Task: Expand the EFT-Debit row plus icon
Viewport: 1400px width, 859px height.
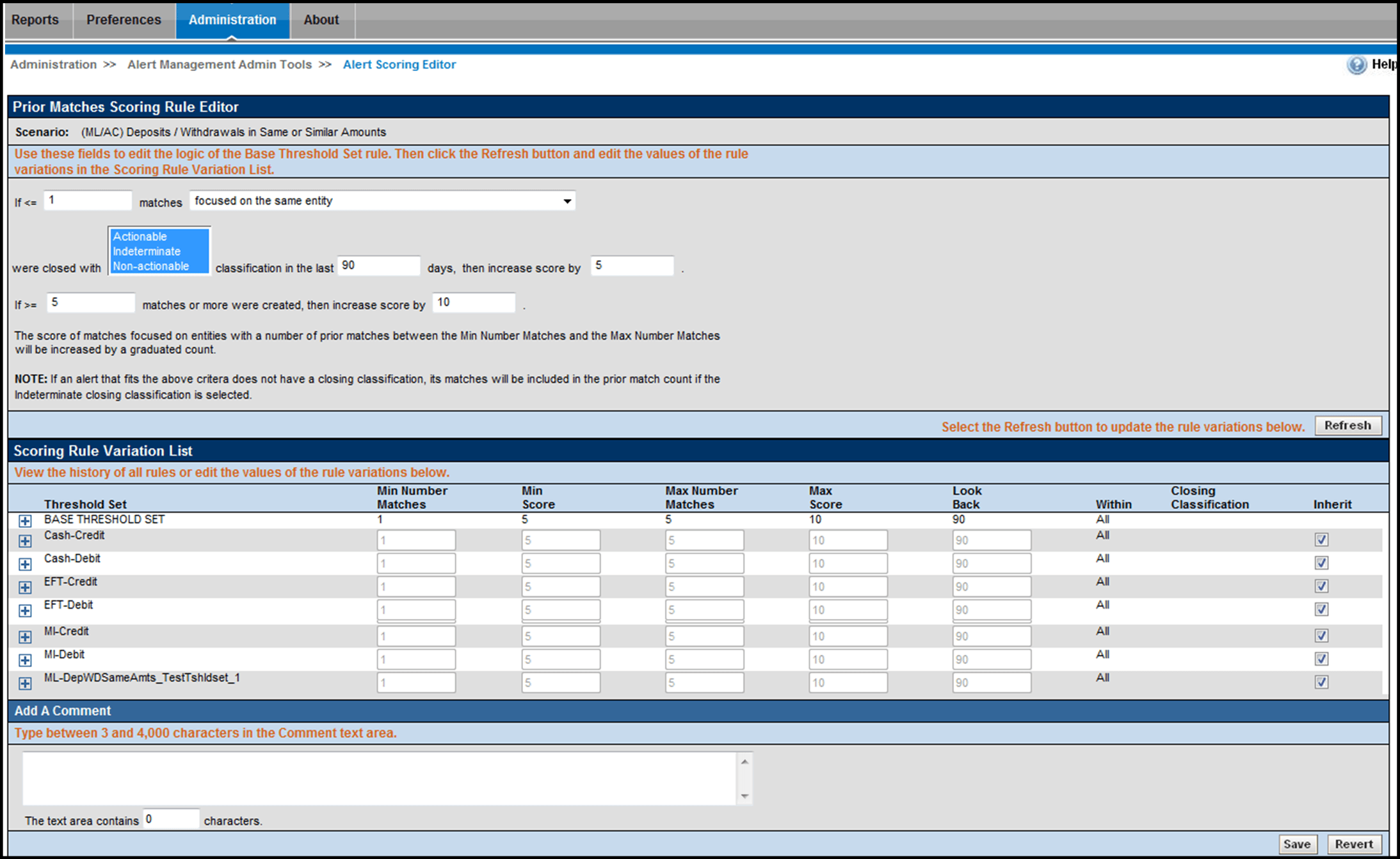Action: click(x=25, y=610)
